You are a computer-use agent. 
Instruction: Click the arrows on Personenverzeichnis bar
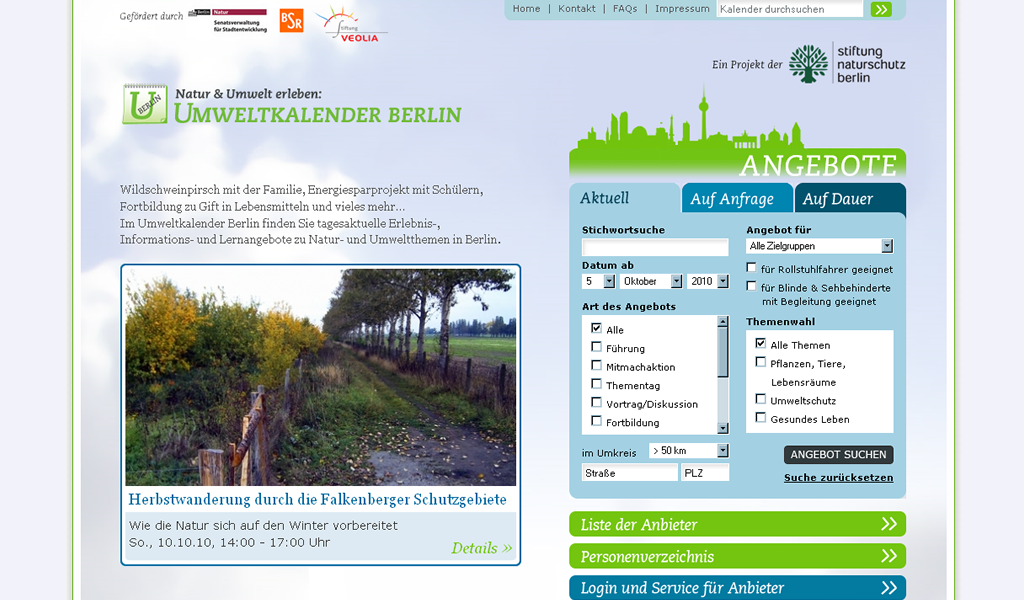pos(889,556)
